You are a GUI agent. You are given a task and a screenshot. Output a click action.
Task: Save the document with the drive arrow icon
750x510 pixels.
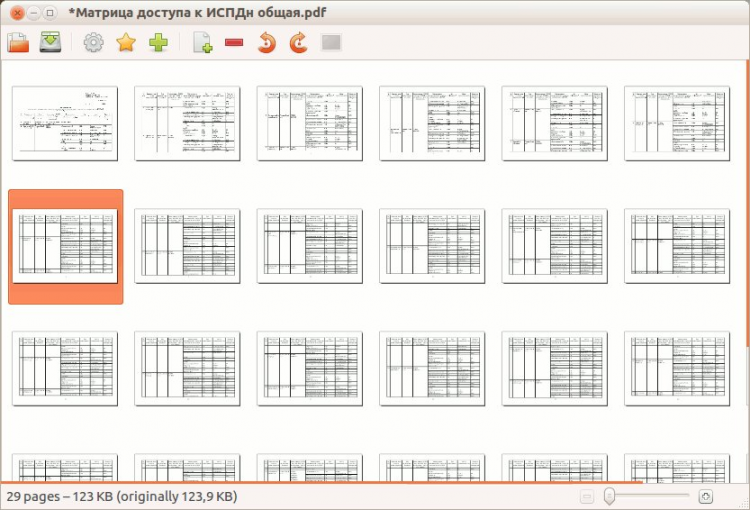pos(50,42)
